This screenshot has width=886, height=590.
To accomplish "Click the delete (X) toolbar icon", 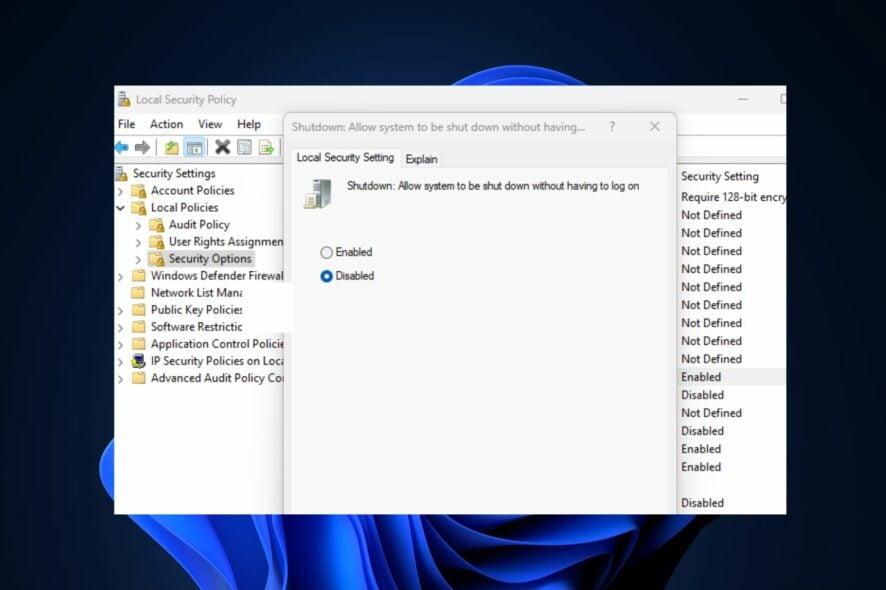I will [222, 147].
